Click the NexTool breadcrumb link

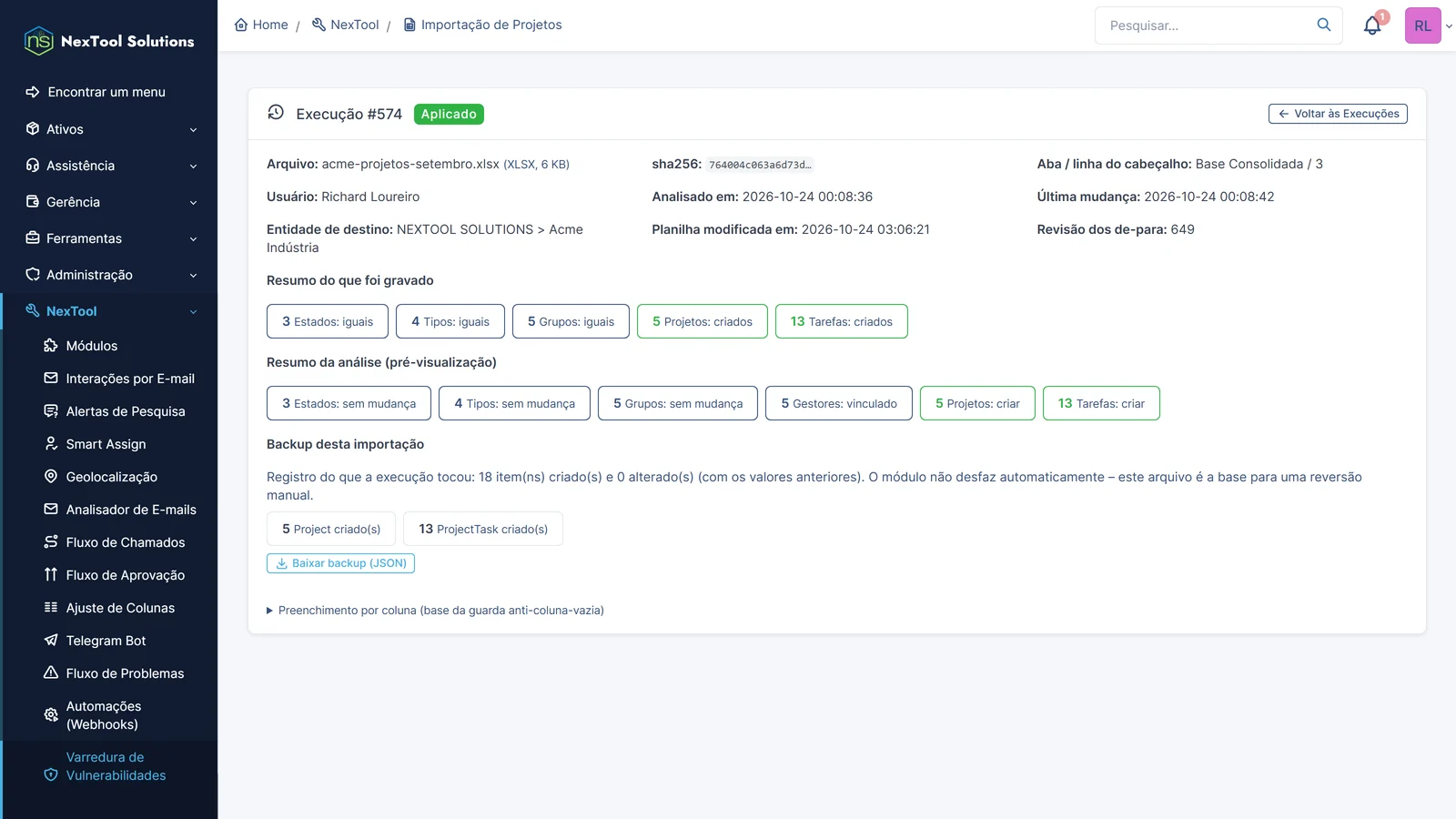(346, 25)
